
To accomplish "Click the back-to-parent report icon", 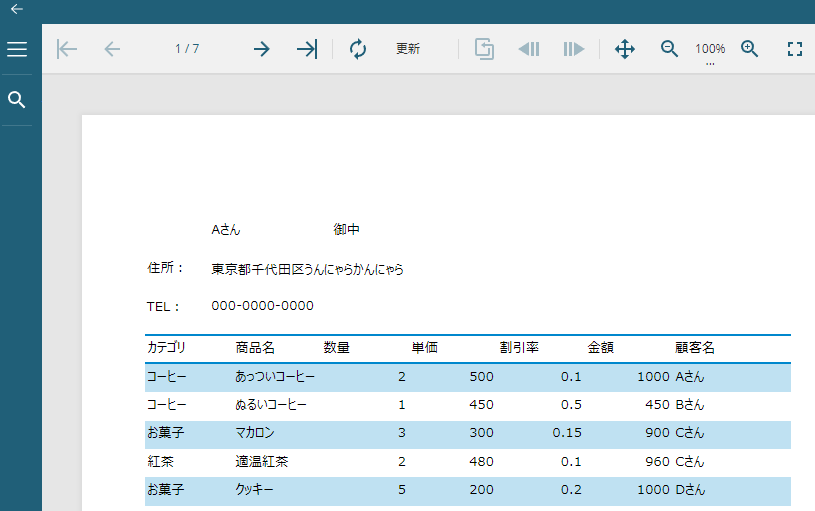I will click(485, 49).
